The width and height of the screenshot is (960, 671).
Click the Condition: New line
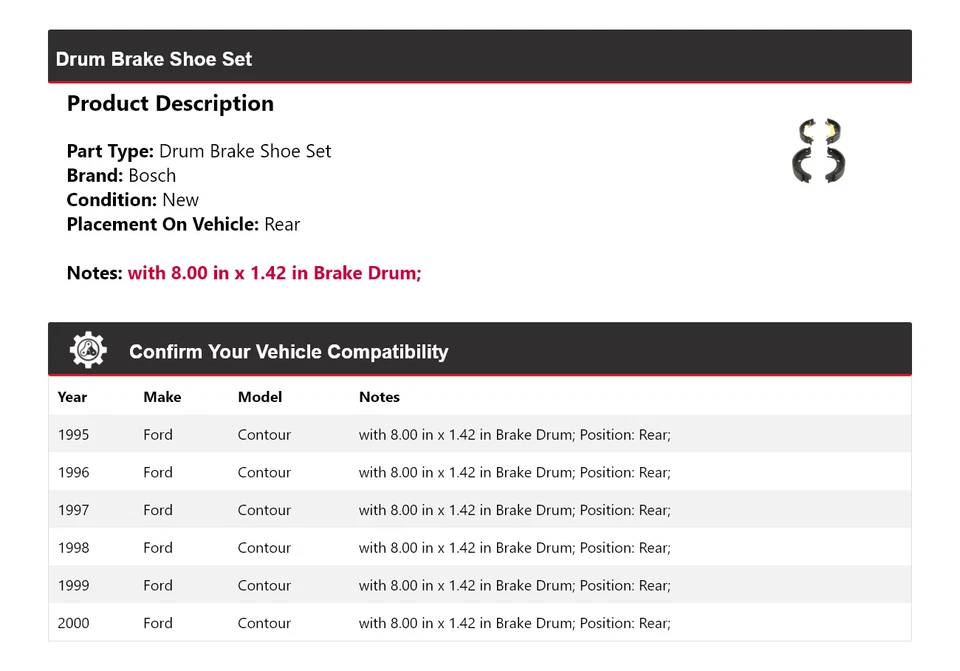[x=133, y=200]
